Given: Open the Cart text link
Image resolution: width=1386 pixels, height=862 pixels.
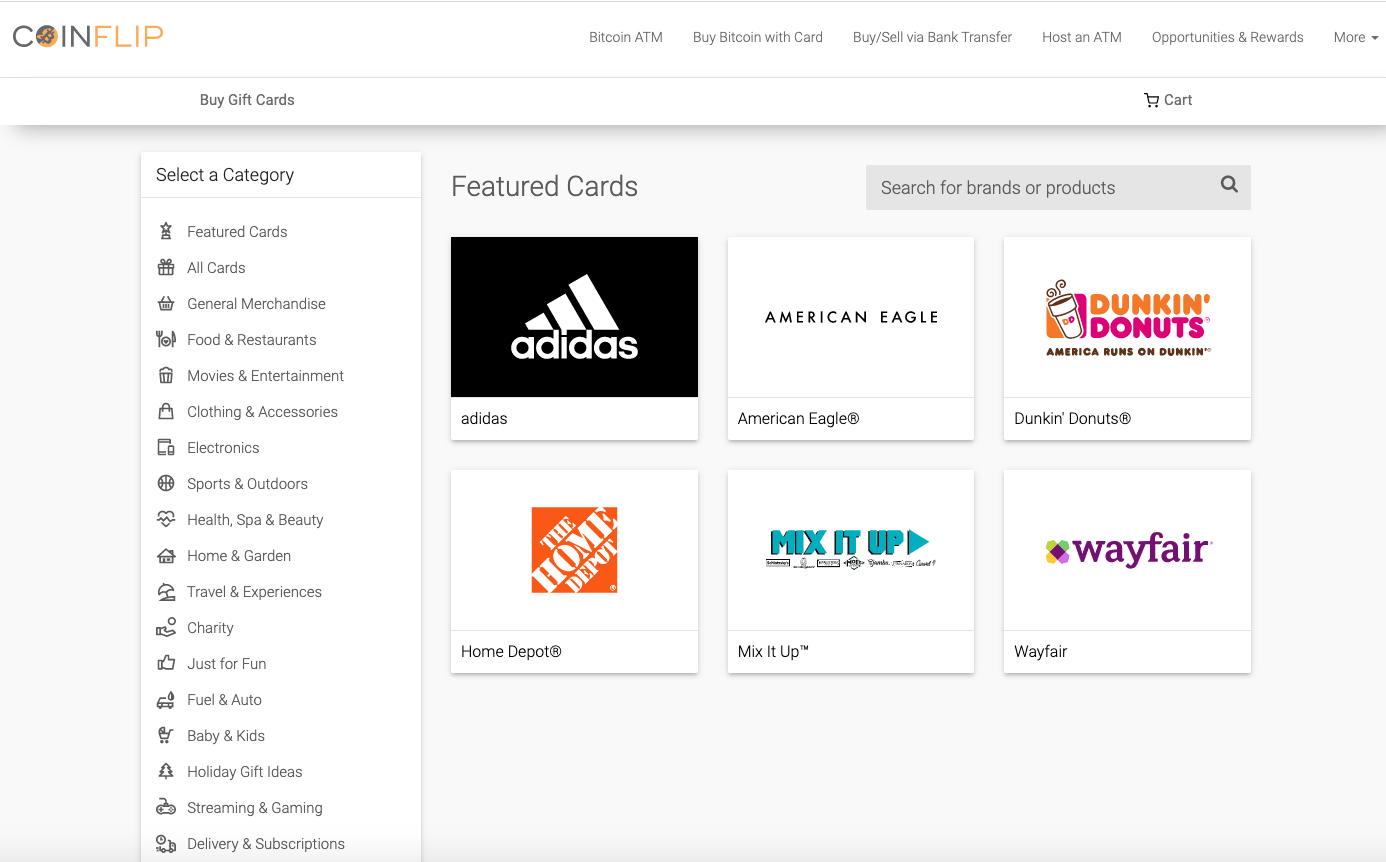Looking at the screenshot, I should [x=1178, y=100].
